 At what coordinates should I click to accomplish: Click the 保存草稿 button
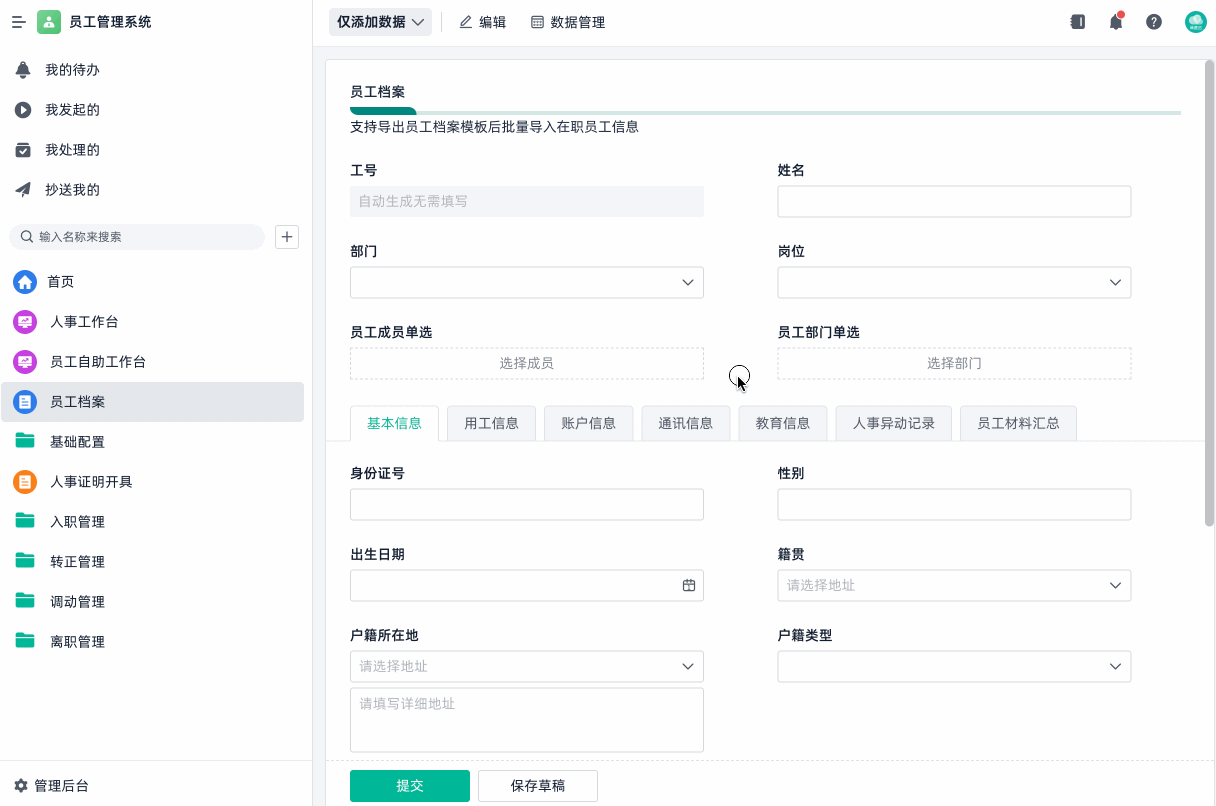click(x=538, y=786)
